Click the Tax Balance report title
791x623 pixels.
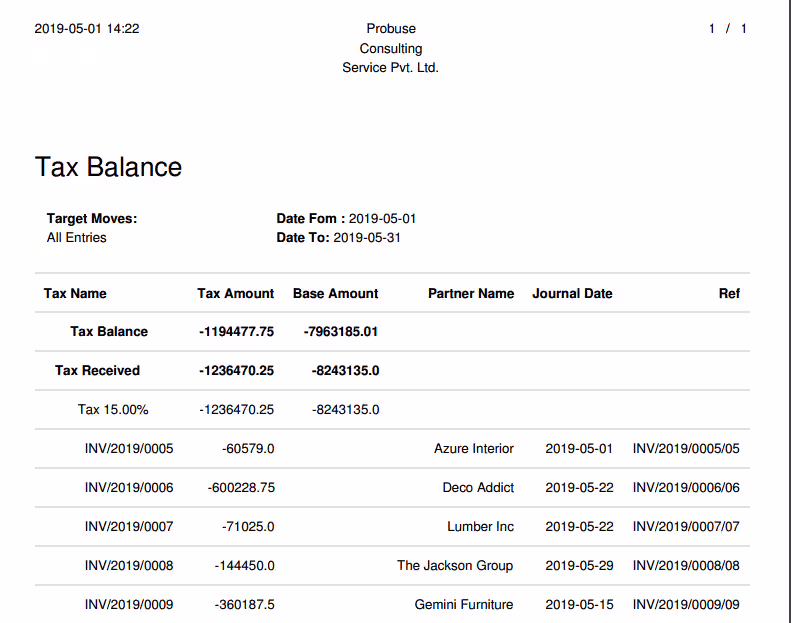point(108,167)
